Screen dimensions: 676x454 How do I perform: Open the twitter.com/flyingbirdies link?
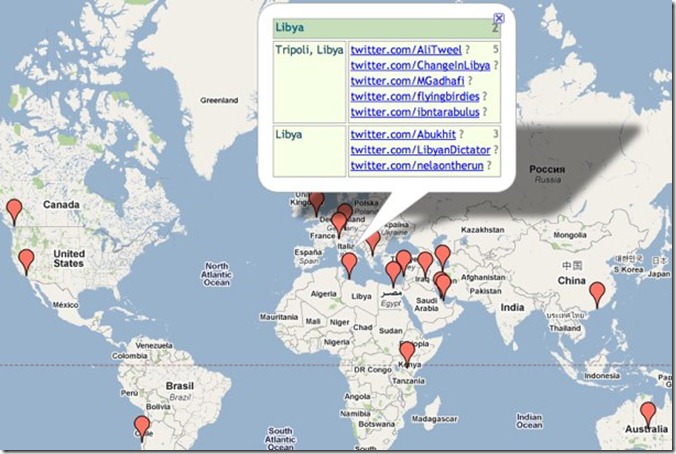pyautogui.click(x=415, y=97)
